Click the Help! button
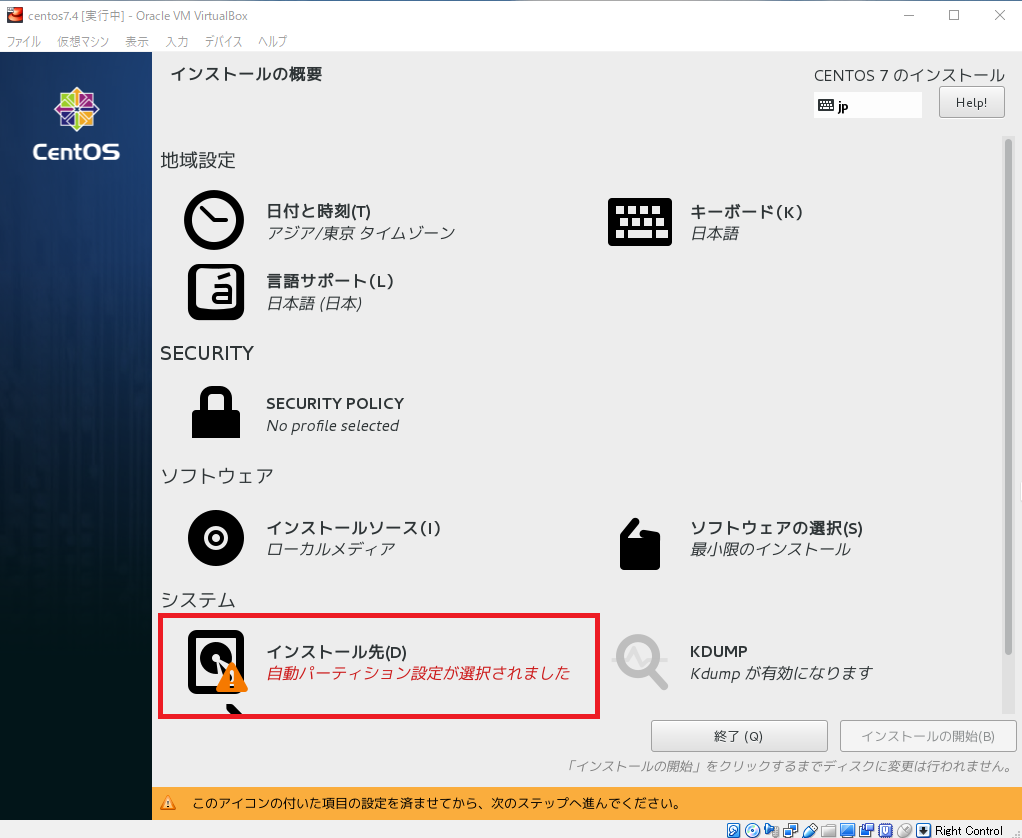 [x=971, y=103]
